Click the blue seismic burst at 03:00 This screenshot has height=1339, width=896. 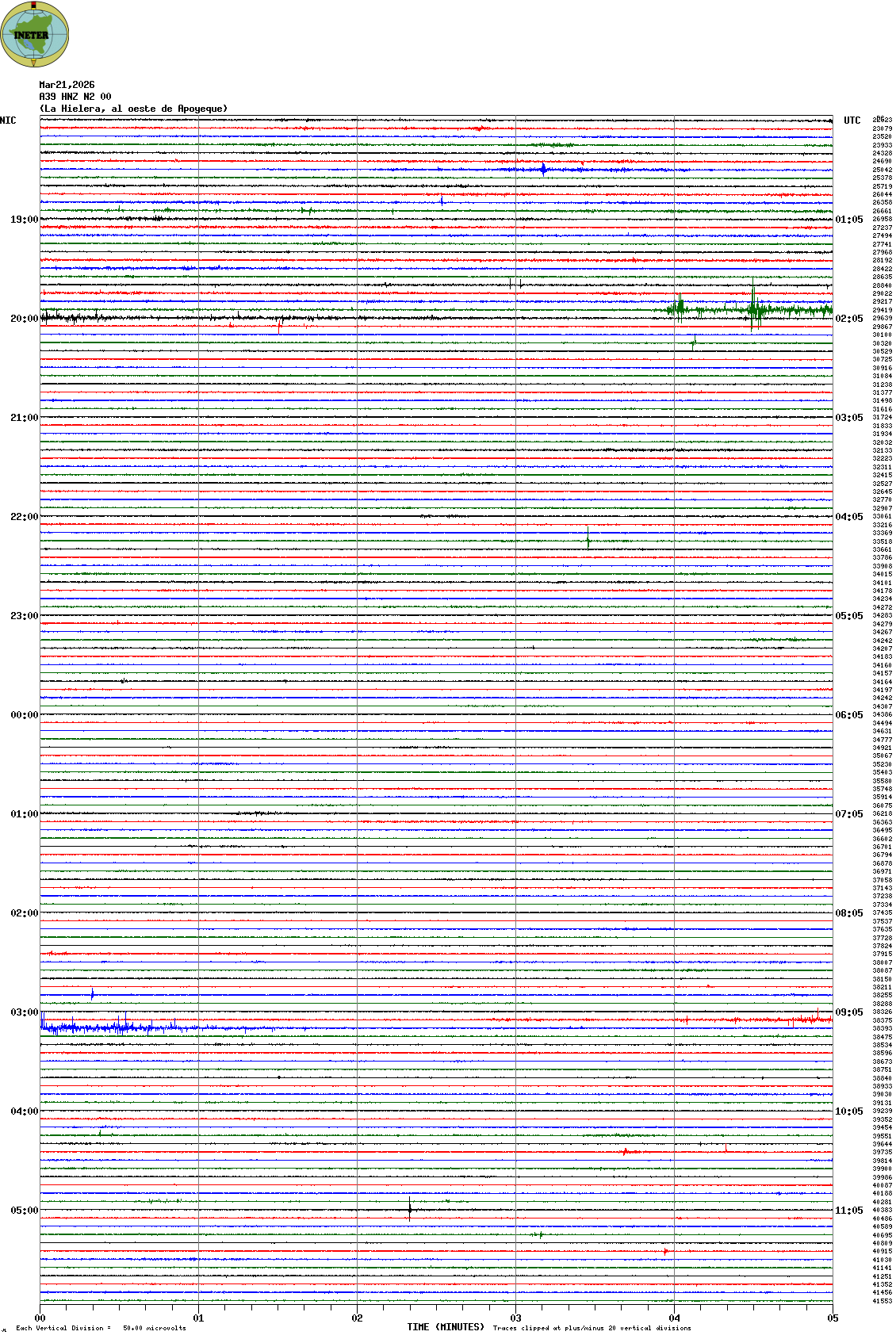click(95, 1028)
